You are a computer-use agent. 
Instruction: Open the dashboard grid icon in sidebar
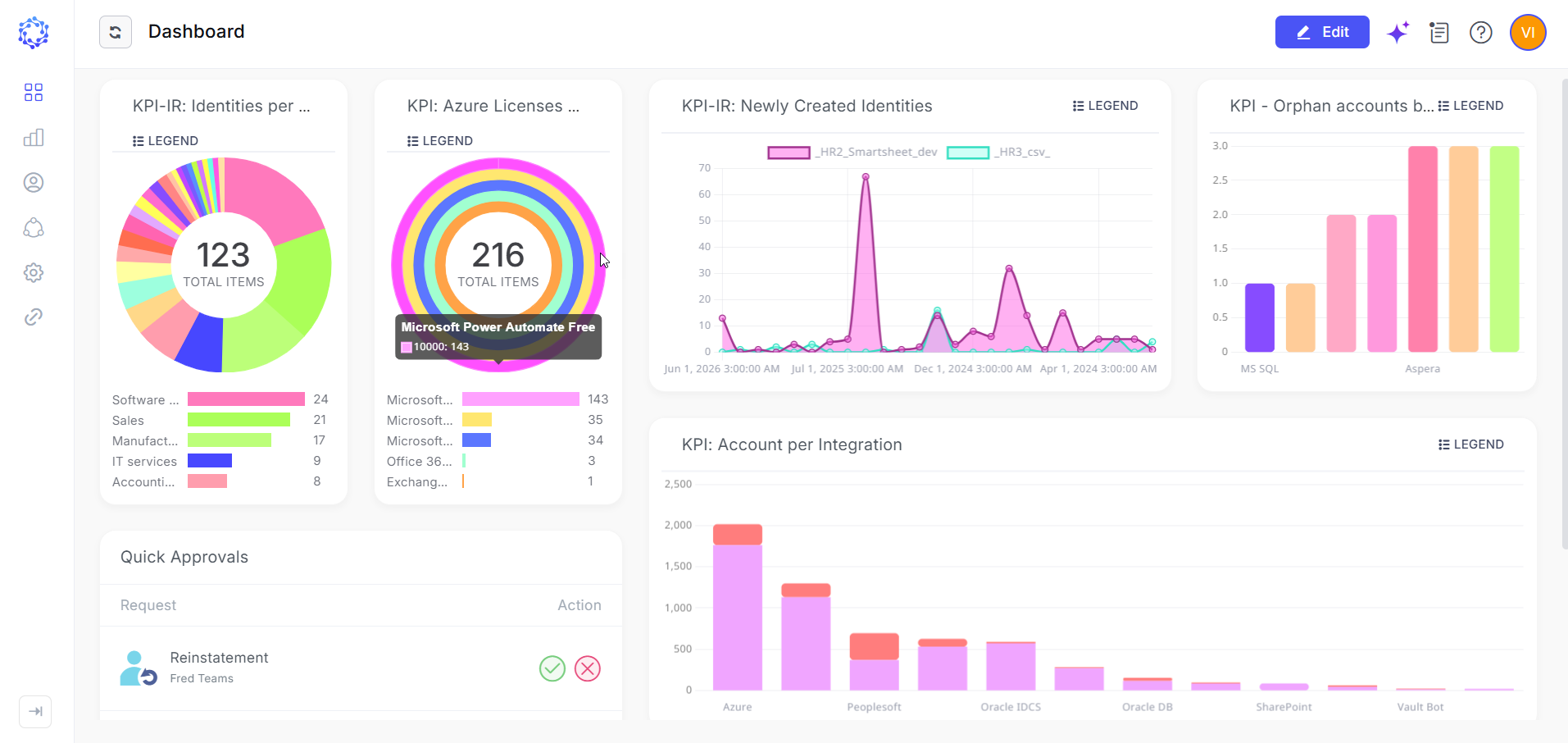pos(34,92)
